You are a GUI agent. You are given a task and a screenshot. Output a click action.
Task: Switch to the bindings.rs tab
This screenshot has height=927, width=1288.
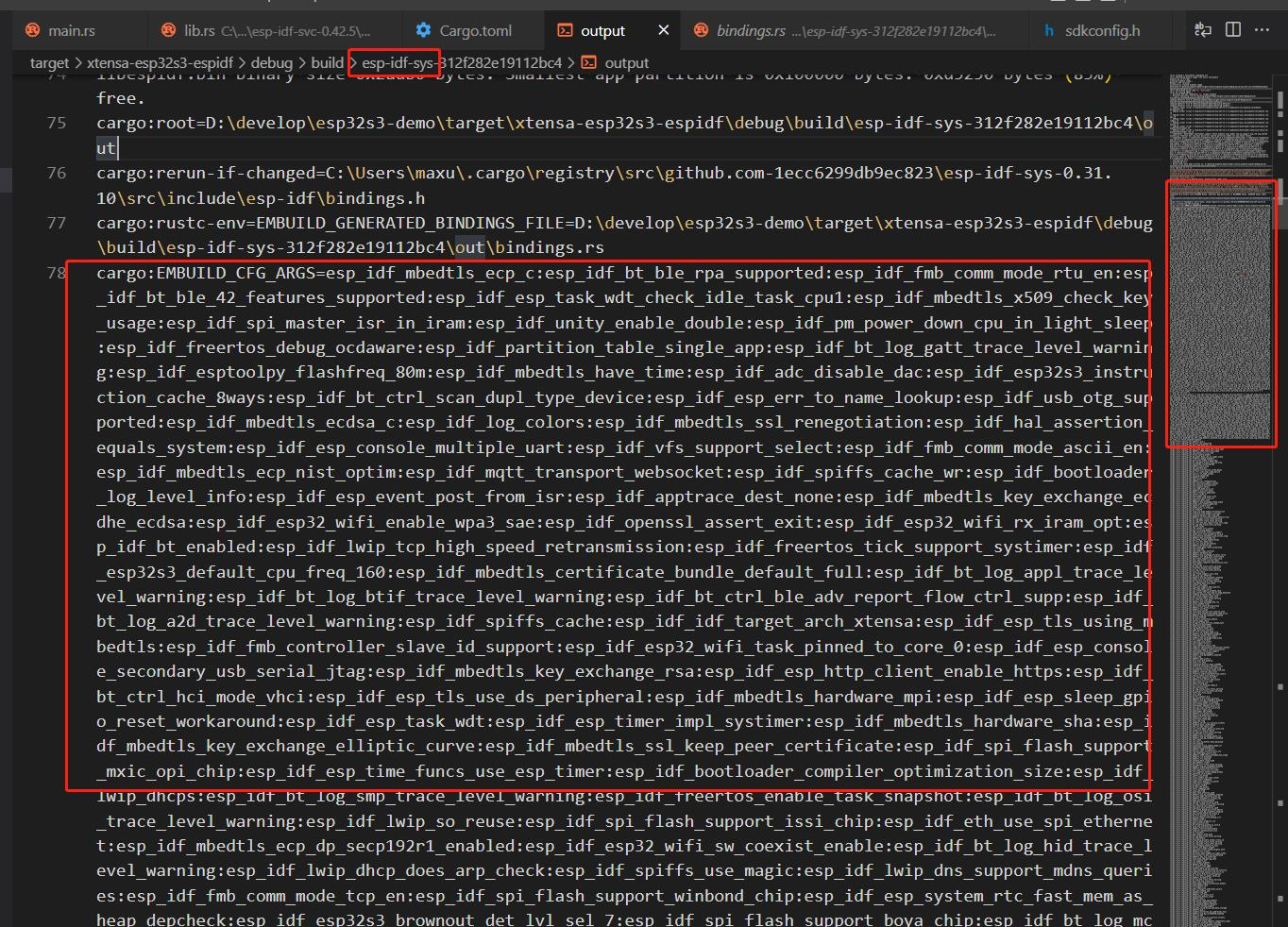pos(751,30)
